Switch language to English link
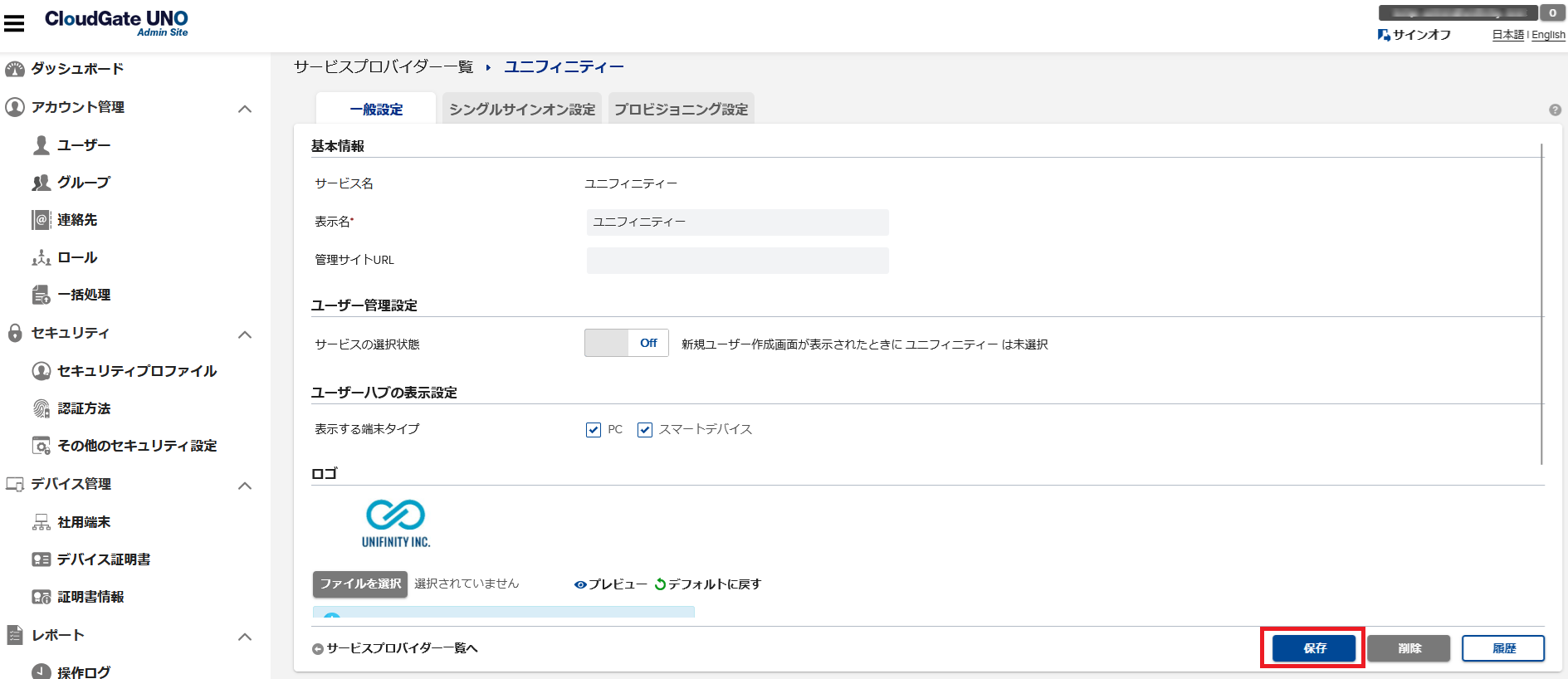This screenshot has height=679, width=1568. click(x=1548, y=35)
